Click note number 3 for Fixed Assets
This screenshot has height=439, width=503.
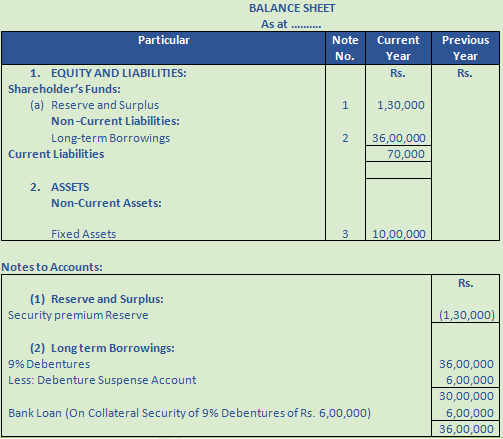345,234
